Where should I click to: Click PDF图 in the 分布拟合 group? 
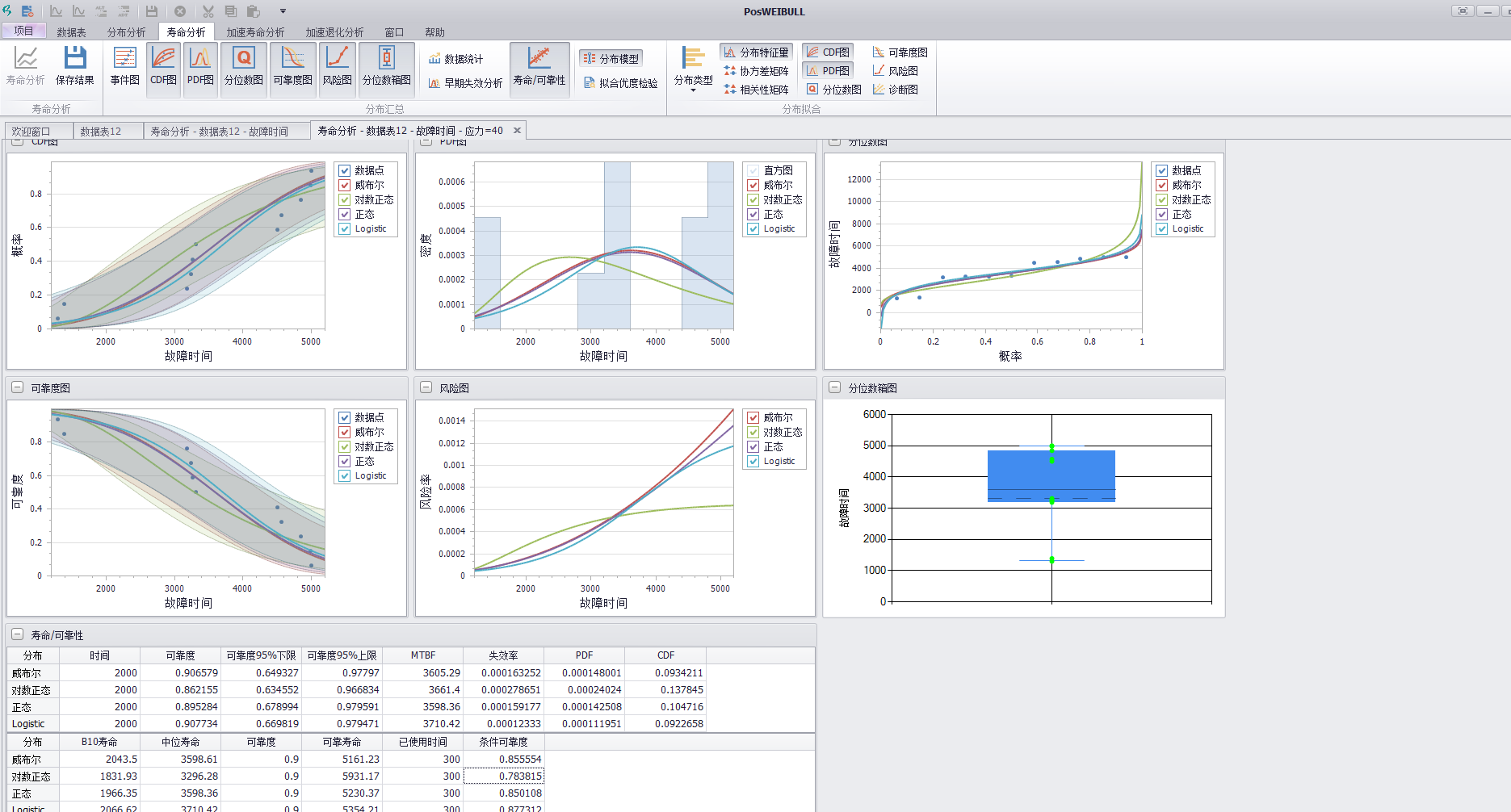[x=828, y=71]
